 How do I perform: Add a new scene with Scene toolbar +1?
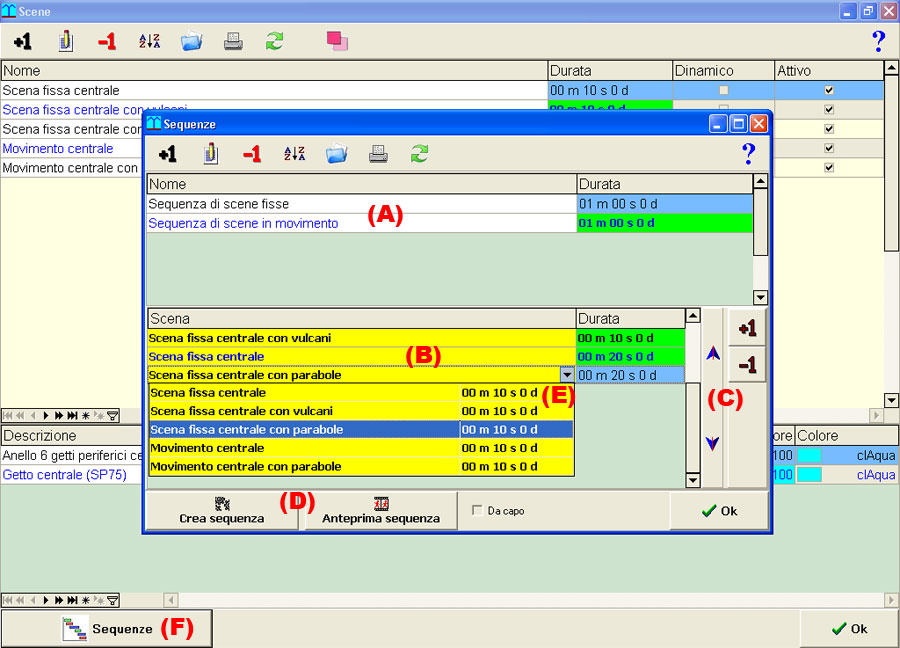coord(22,41)
